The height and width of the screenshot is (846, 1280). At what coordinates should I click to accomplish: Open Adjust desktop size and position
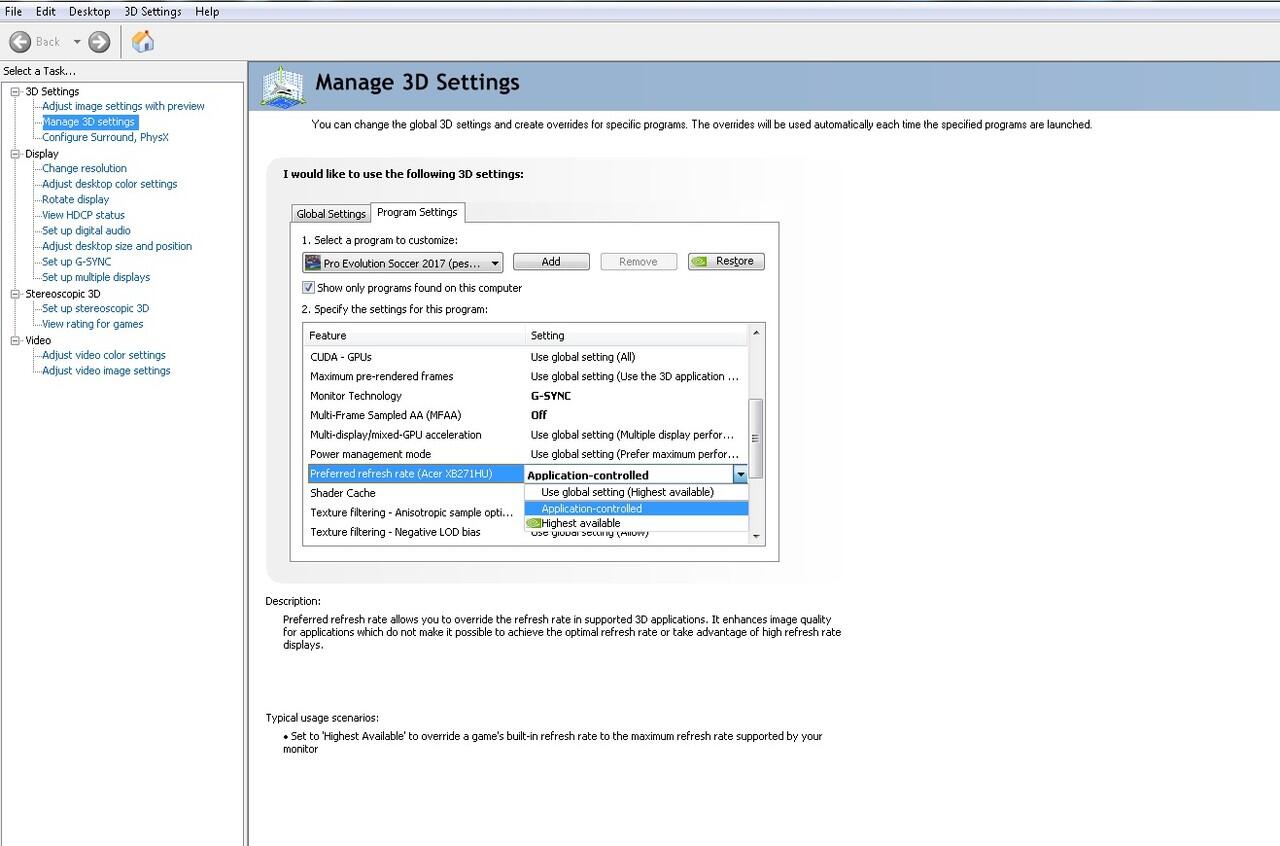[117, 246]
